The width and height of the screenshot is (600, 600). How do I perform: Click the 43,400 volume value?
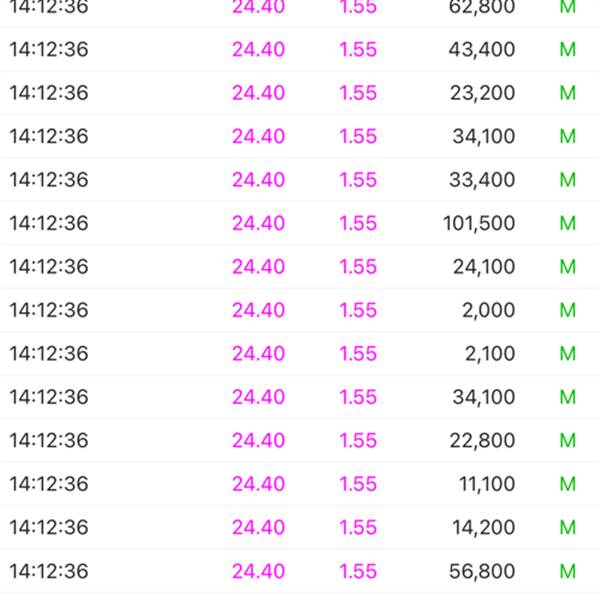(x=483, y=49)
